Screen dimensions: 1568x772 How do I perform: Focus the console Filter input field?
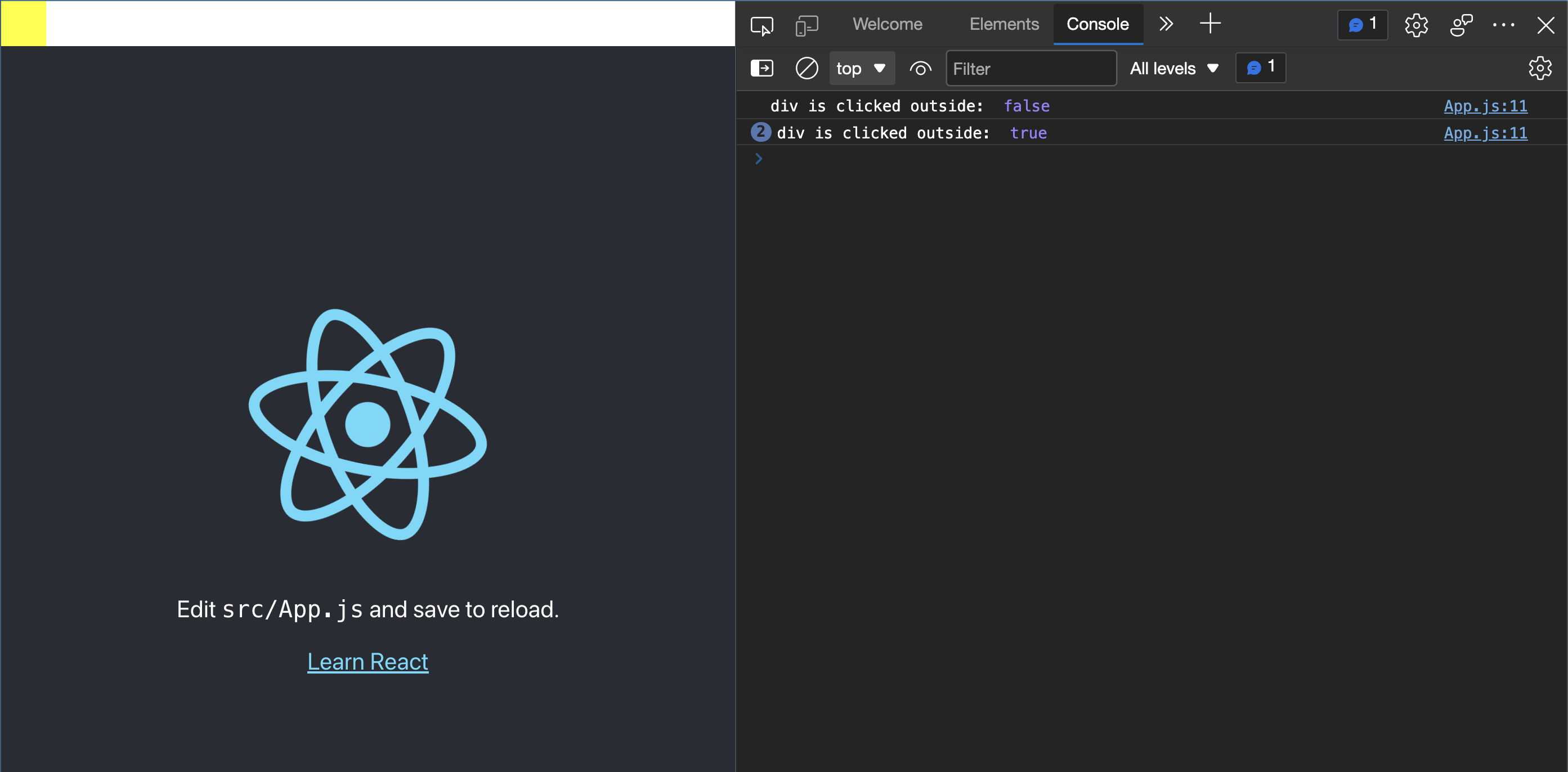[x=1031, y=68]
